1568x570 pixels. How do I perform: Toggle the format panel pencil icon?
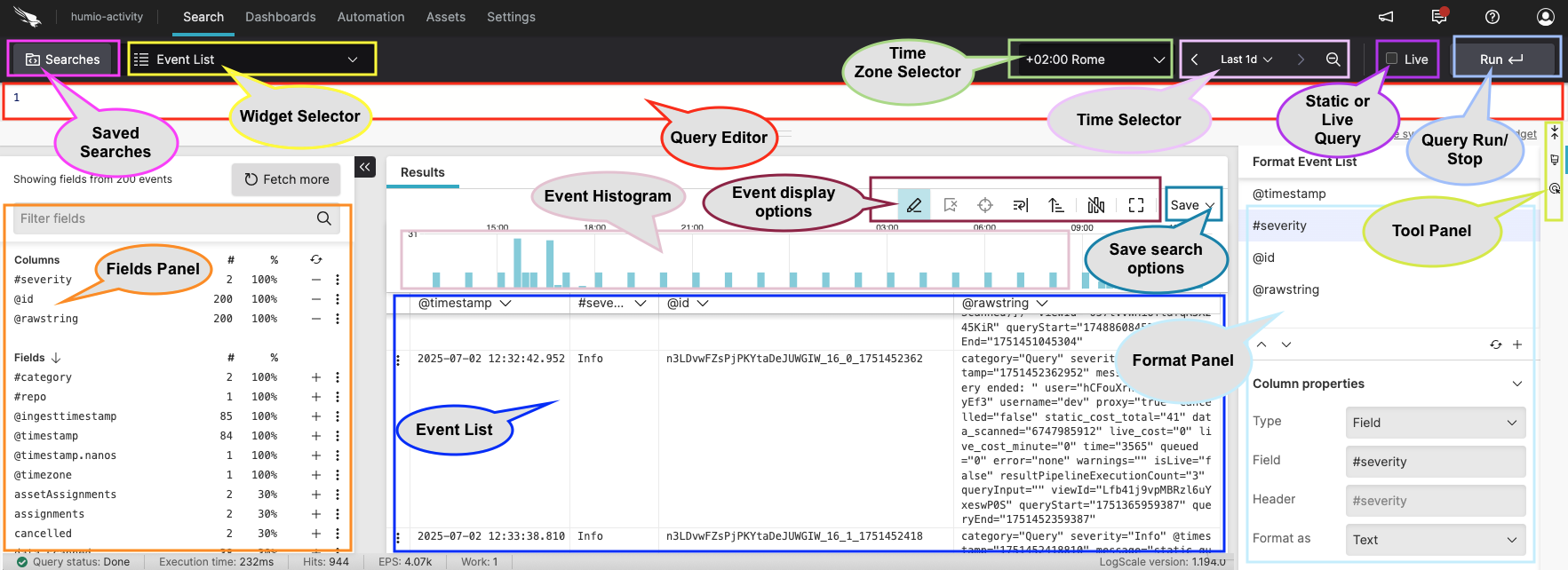pos(913,205)
